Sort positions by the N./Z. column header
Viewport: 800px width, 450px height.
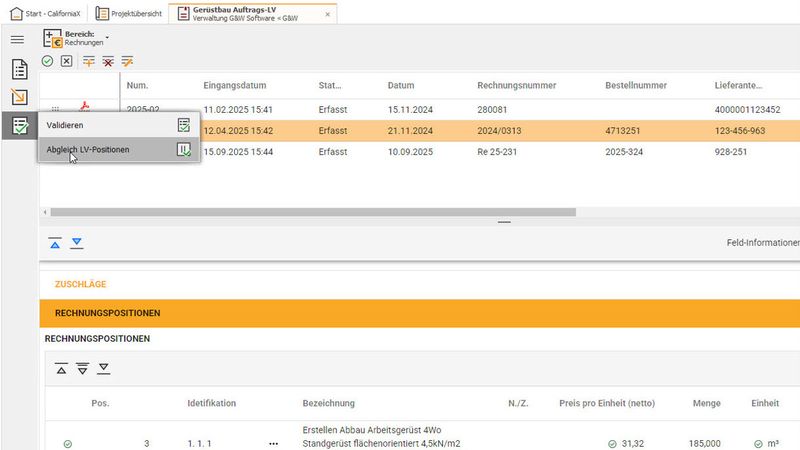pyautogui.click(x=518, y=403)
